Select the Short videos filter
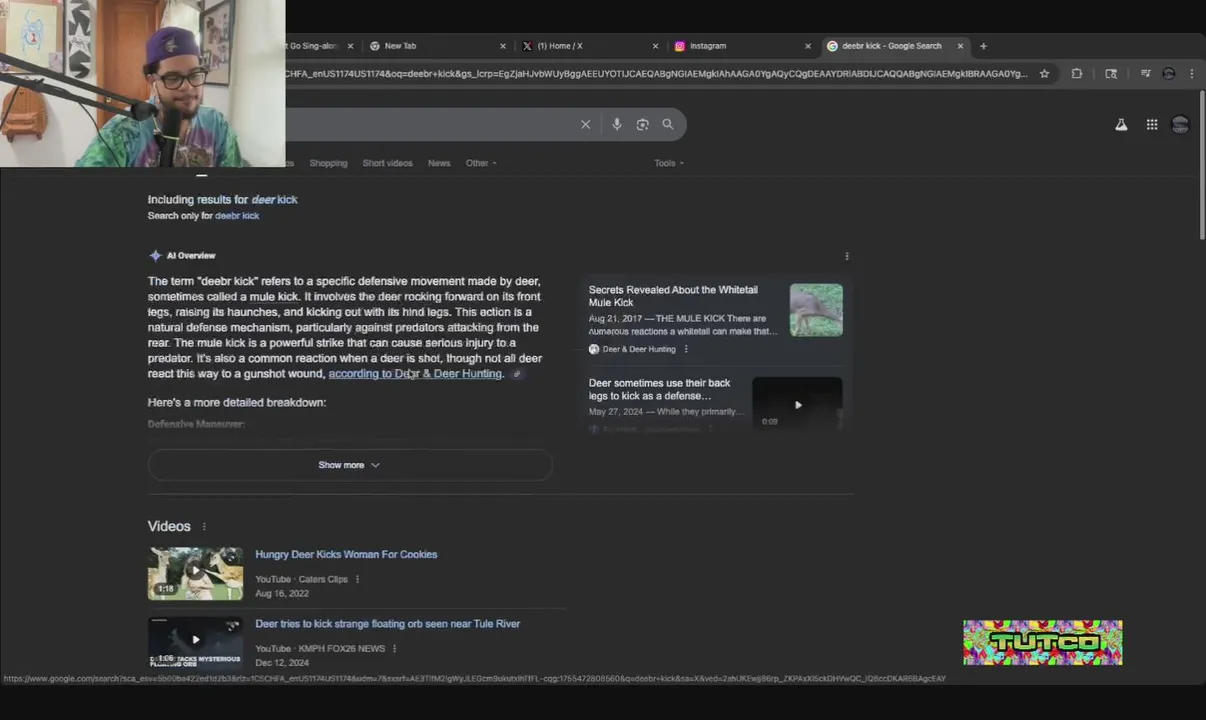1206x720 pixels. point(387,163)
